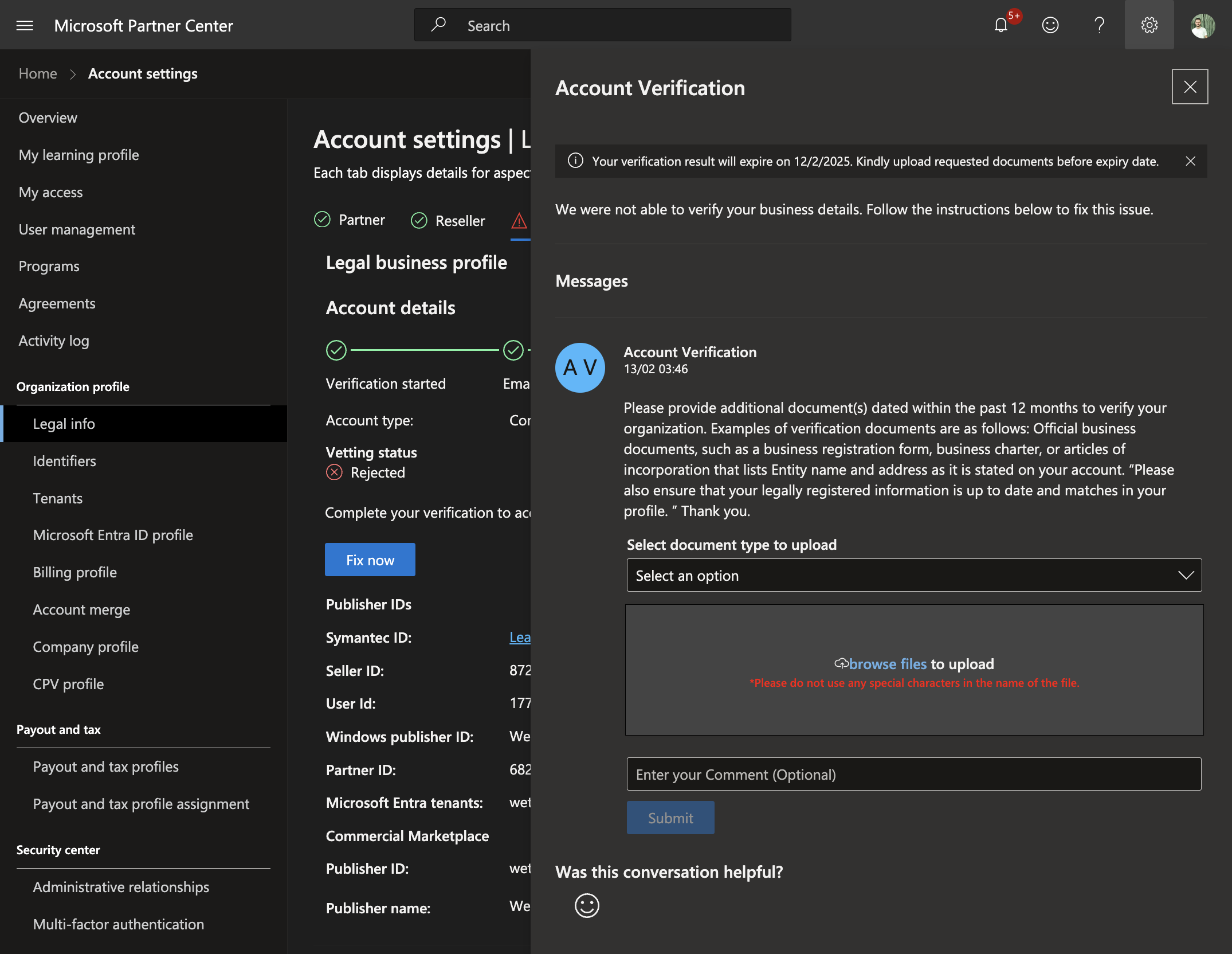Screen dimensions: 1232x954
Task: Click the AV sender avatar
Action: pos(580,367)
